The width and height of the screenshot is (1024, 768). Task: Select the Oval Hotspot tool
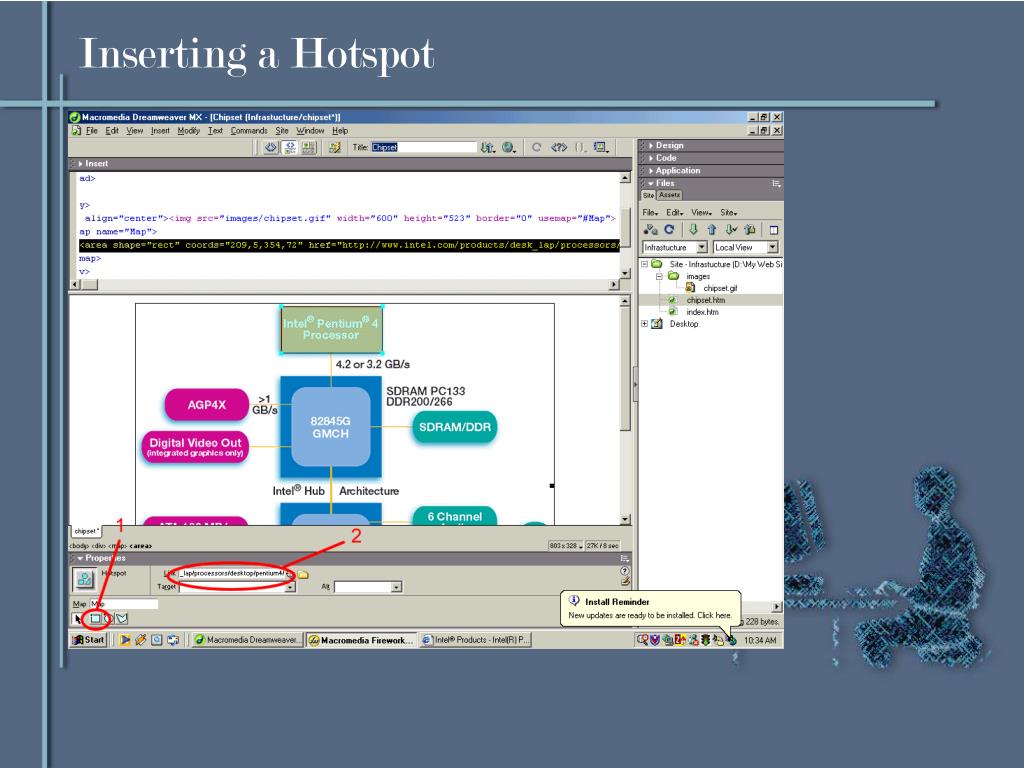point(109,618)
